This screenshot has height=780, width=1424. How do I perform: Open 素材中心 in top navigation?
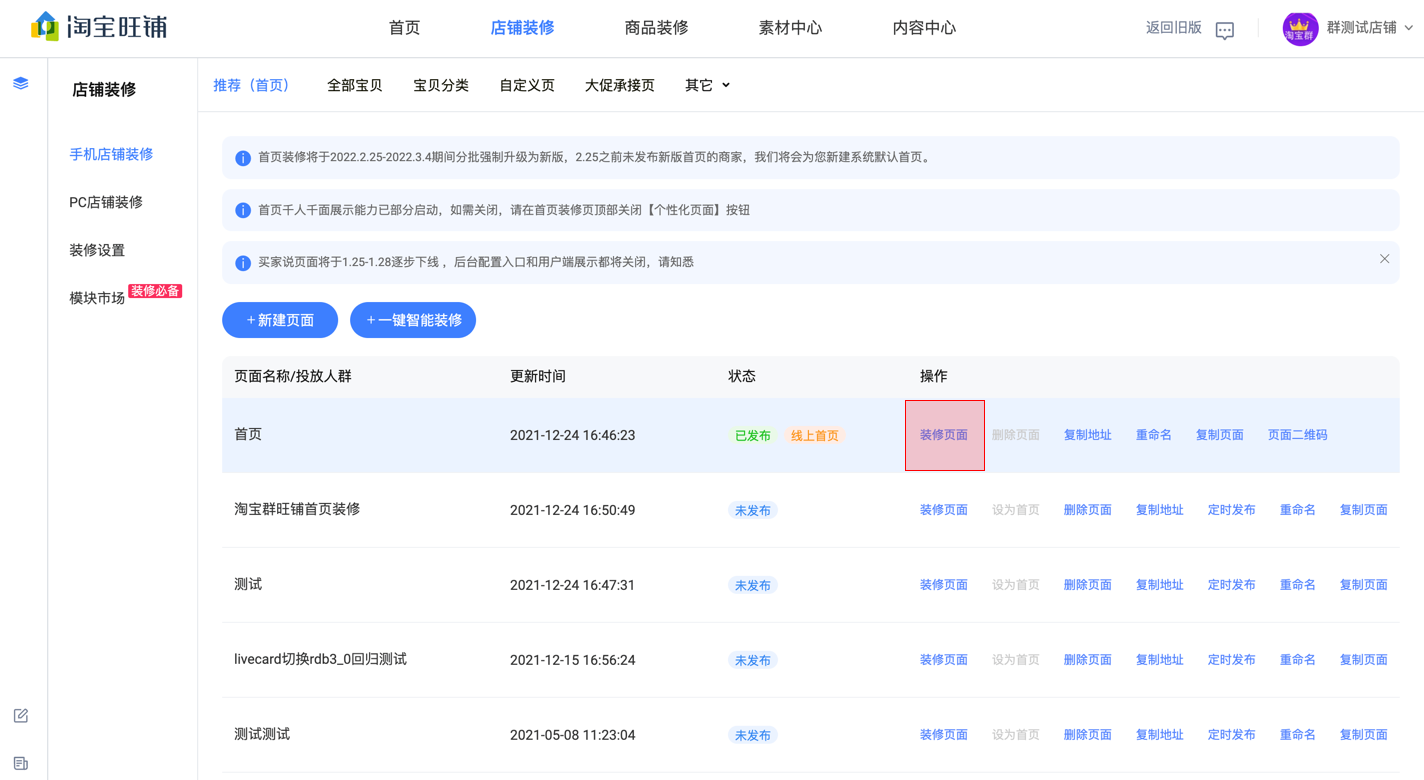click(790, 28)
